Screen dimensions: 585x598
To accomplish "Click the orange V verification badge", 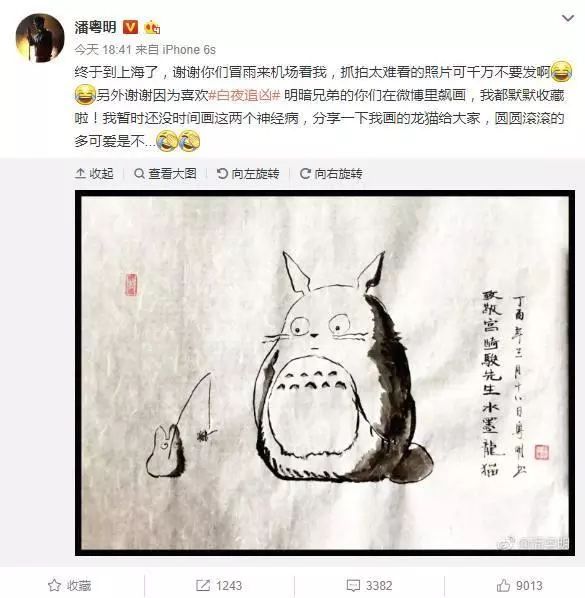I will 130,27.
